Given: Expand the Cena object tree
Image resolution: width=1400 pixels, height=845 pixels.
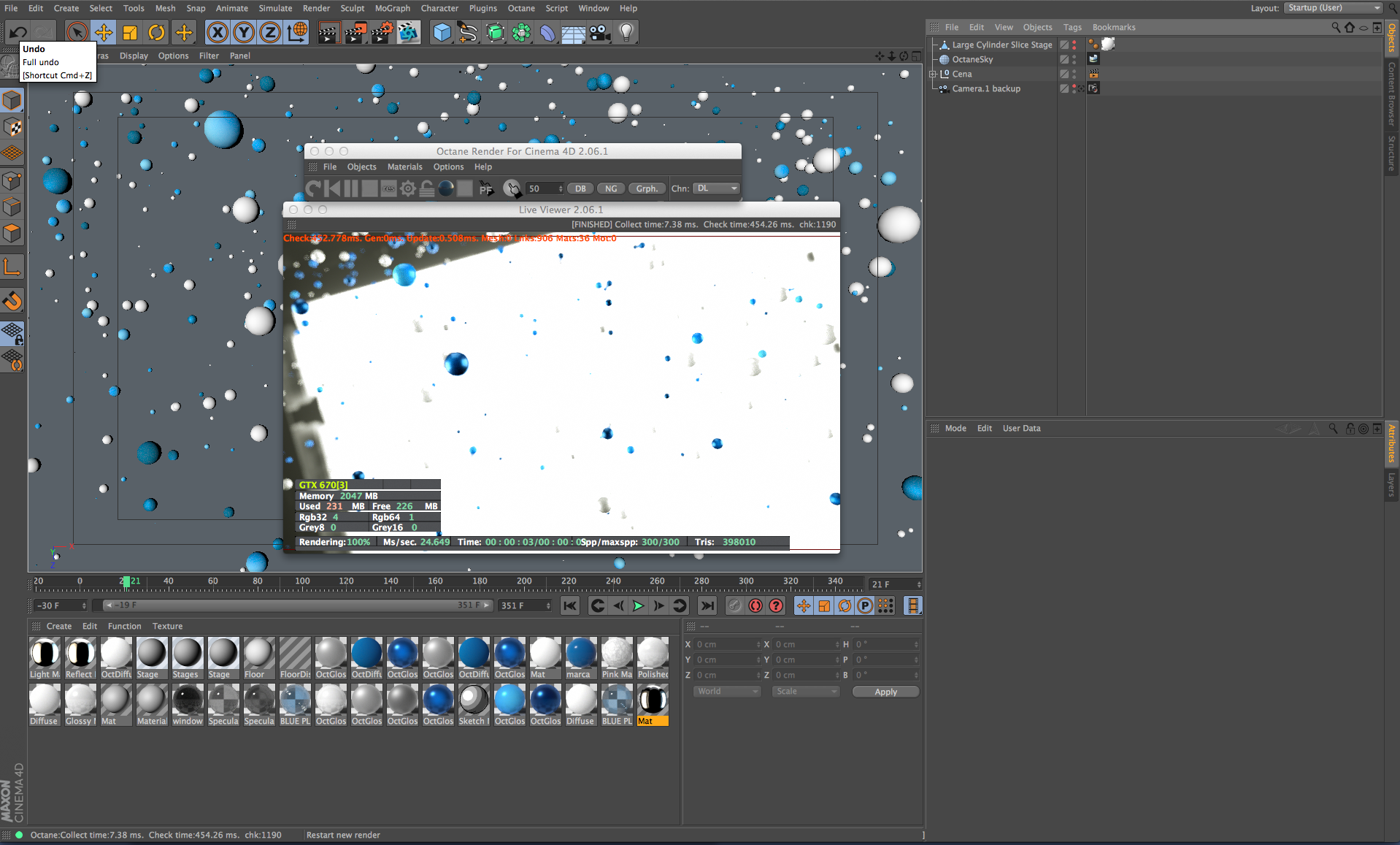Looking at the screenshot, I should [933, 74].
